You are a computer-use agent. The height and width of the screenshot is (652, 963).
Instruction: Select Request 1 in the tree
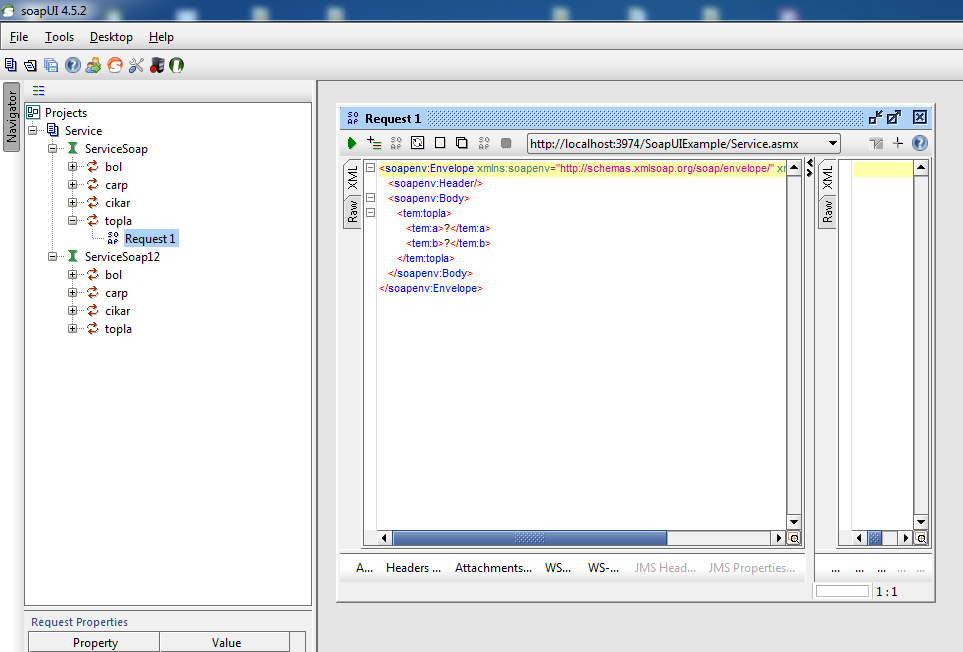point(150,239)
